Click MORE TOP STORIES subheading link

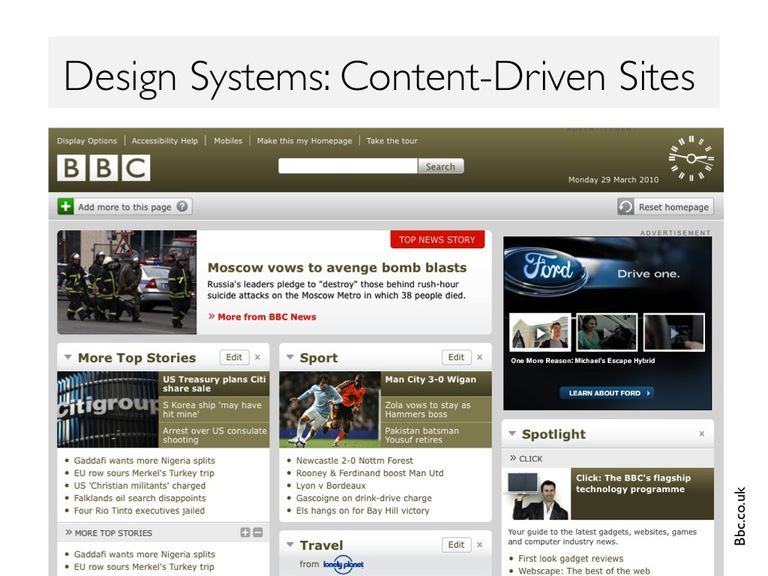click(x=113, y=533)
